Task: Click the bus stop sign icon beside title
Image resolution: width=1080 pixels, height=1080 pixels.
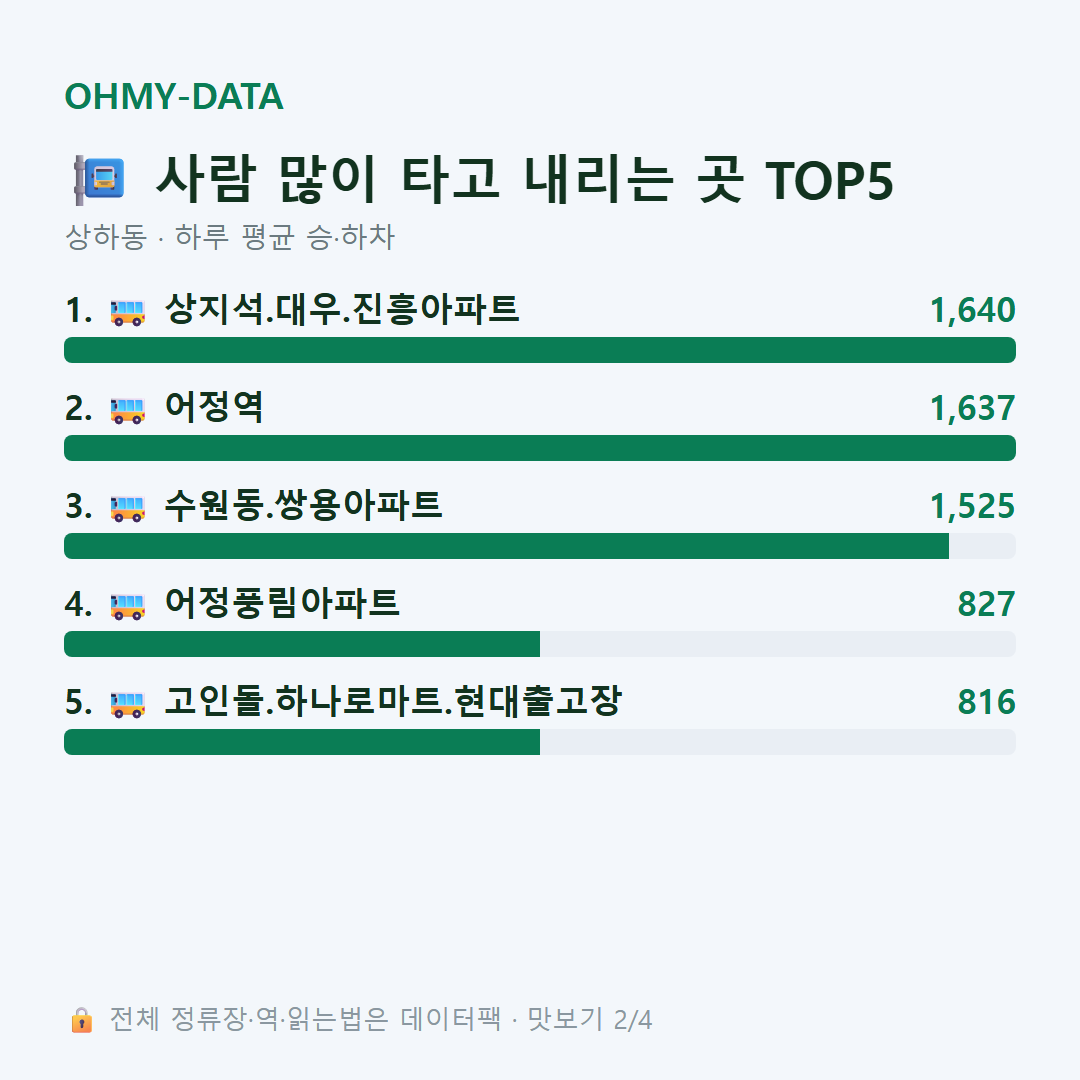Action: 99,180
